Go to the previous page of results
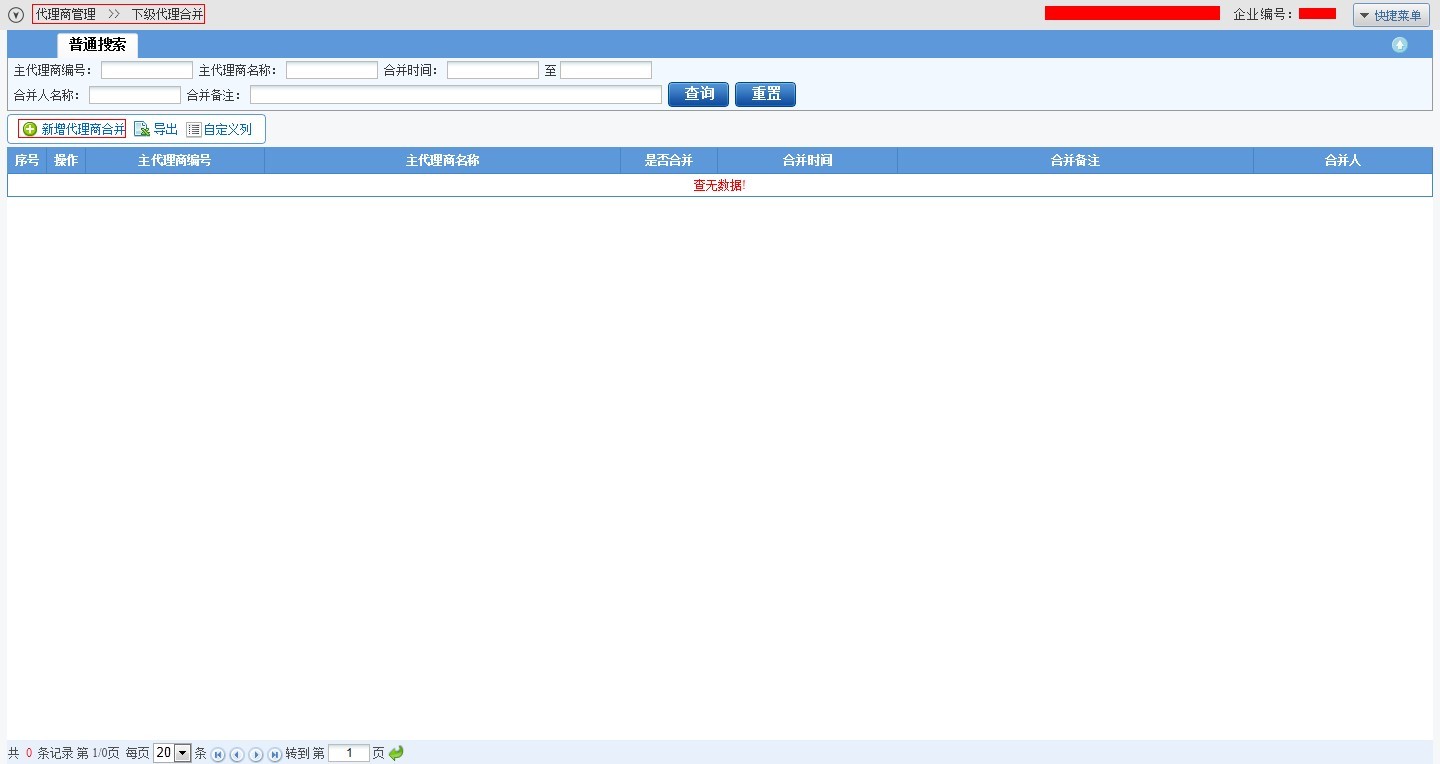 click(237, 754)
